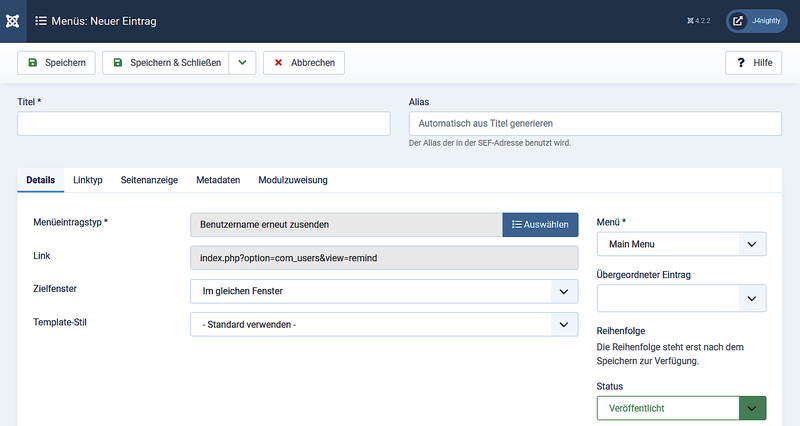Open the Metadaten tab
The height and width of the screenshot is (426, 800).
[218, 180]
